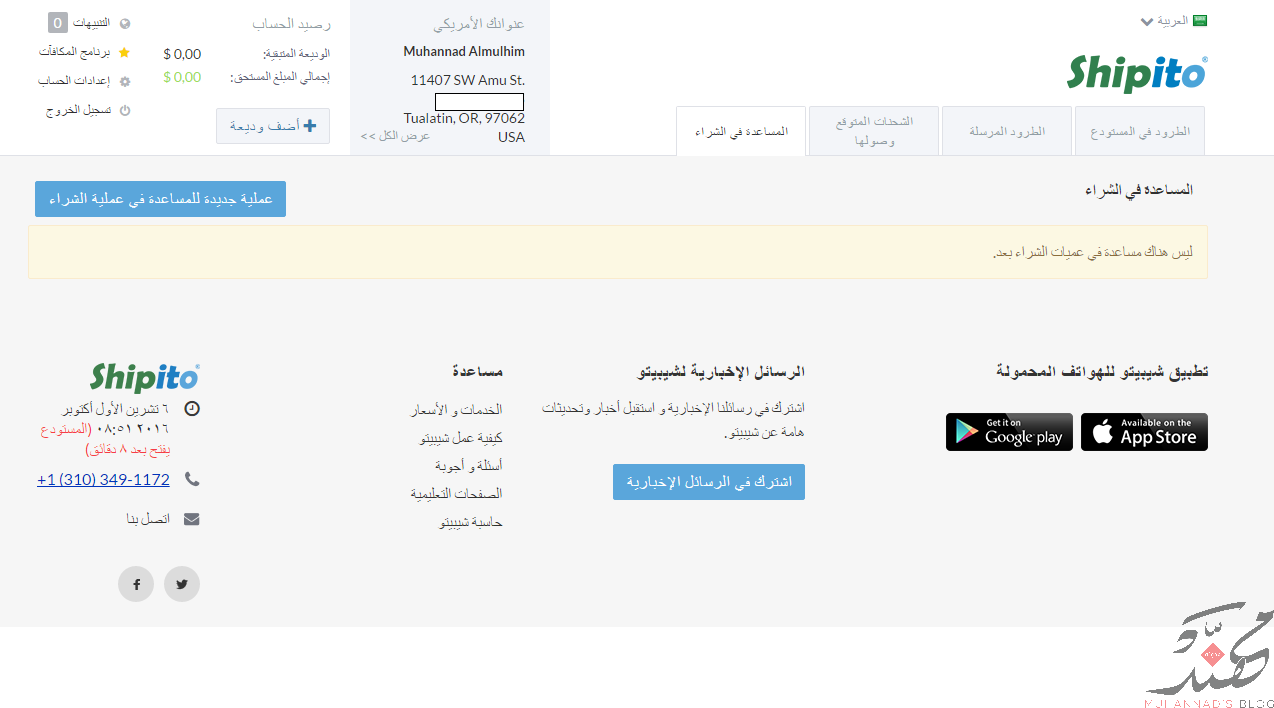Image resolution: width=1274 pixels, height=708 pixels.
Task: Click the name Muhannad Almulhim
Action: pos(464,51)
